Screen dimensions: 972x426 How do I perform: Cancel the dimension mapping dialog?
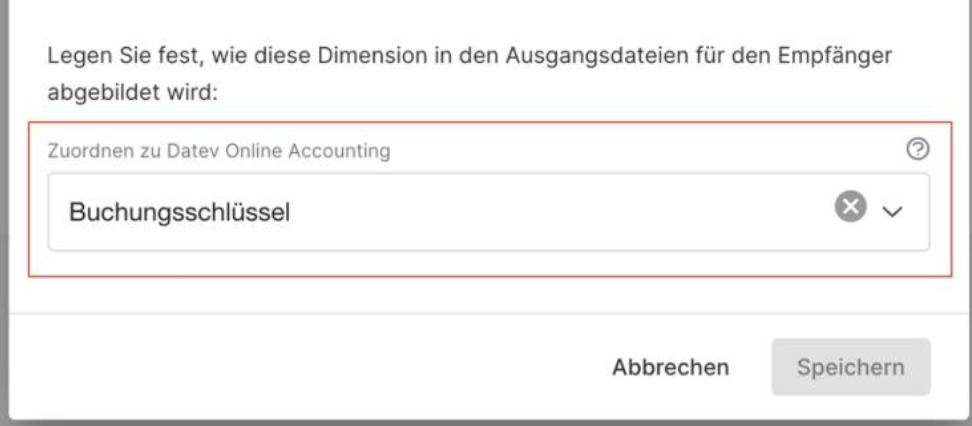670,367
